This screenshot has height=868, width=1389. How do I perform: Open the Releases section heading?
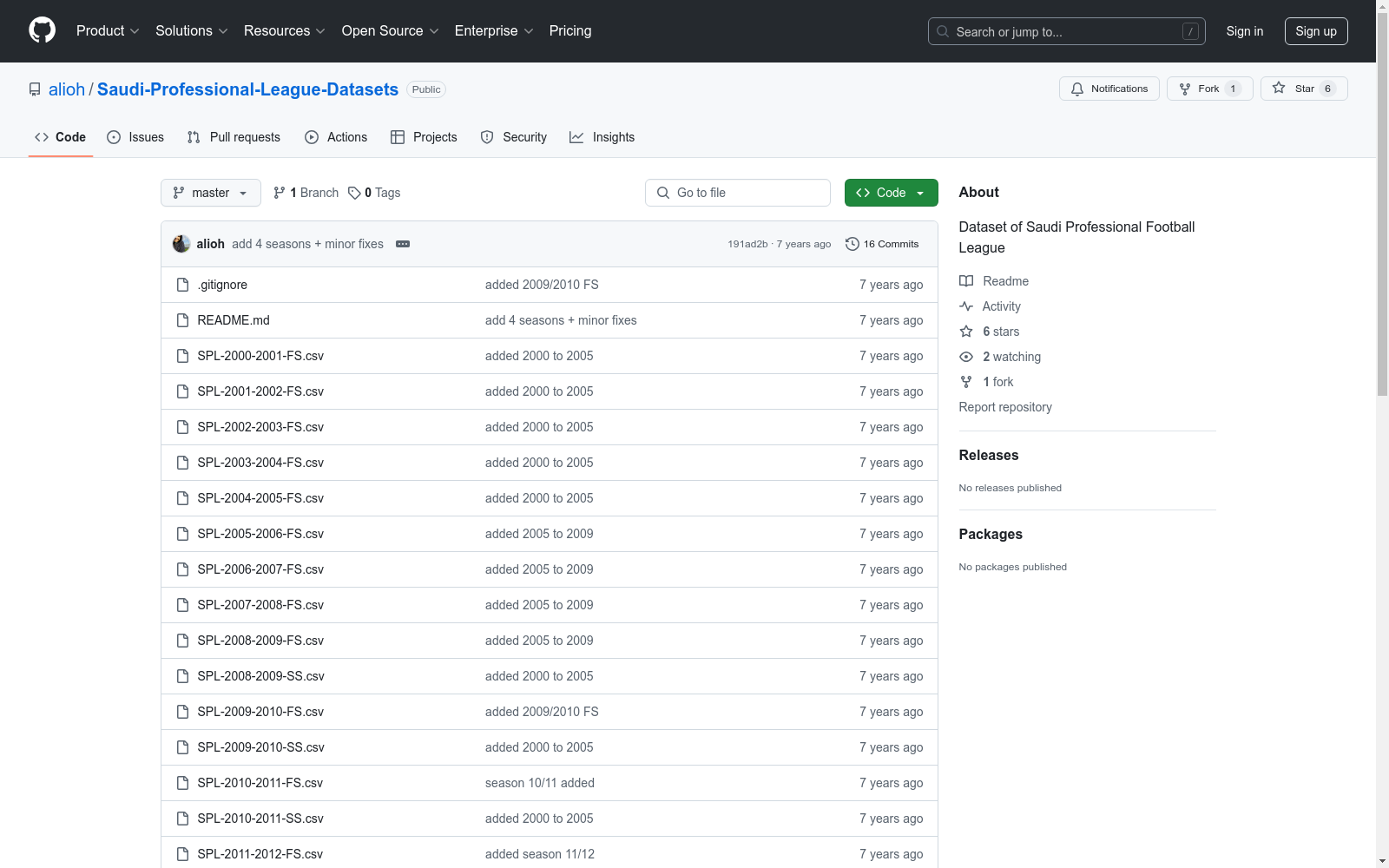tap(989, 455)
